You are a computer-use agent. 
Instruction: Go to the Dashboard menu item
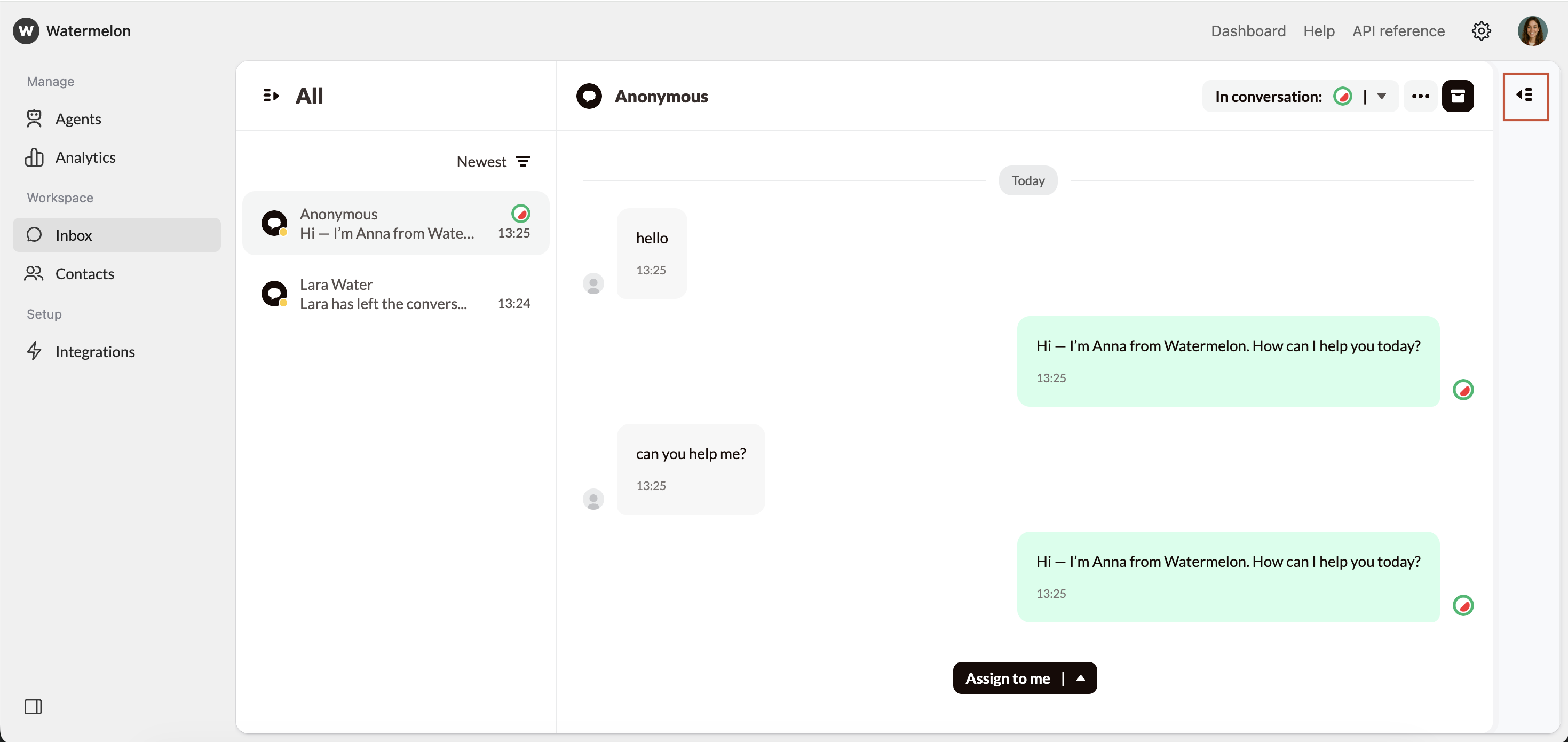[x=1248, y=30]
